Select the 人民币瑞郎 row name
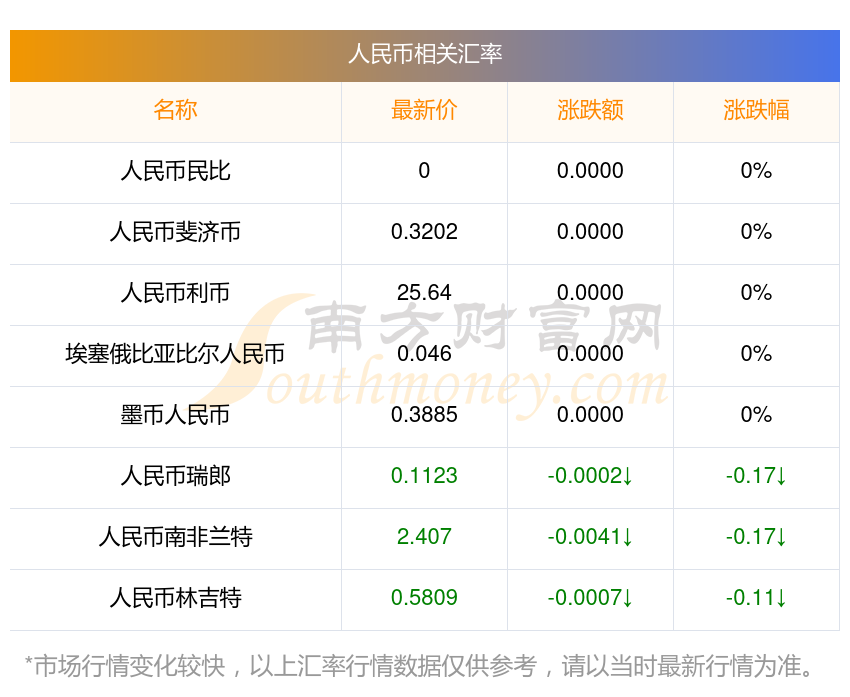The width and height of the screenshot is (850, 697). click(x=175, y=476)
